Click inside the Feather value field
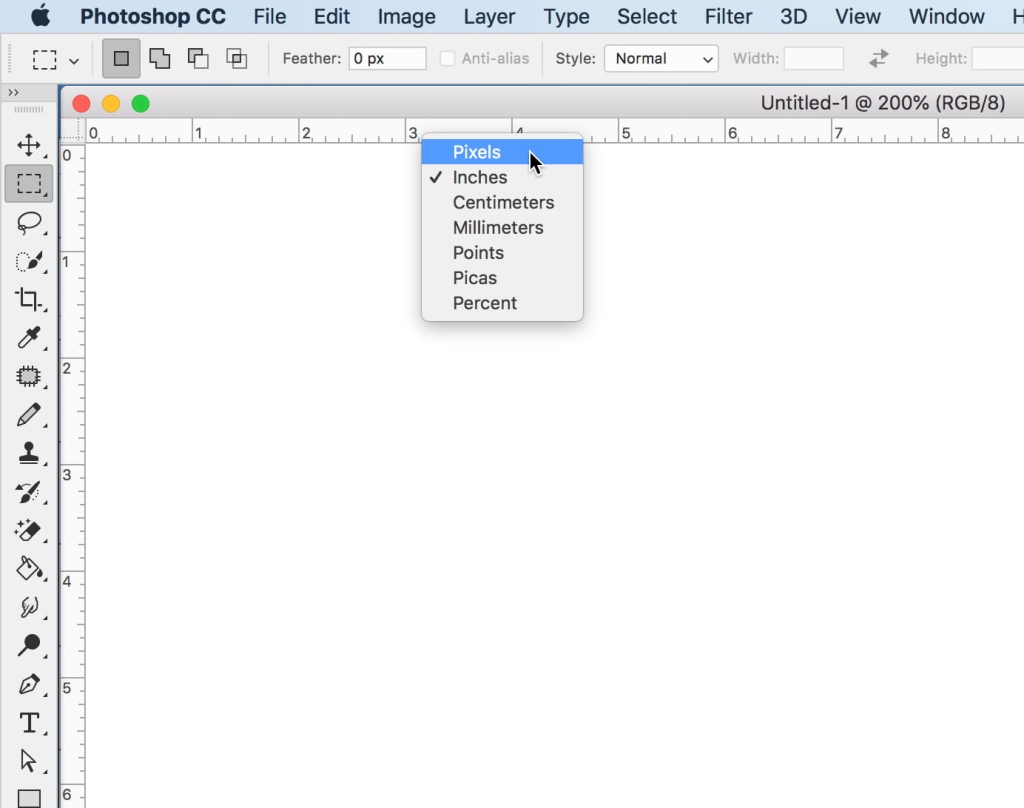The height and width of the screenshot is (808, 1024). pos(387,58)
